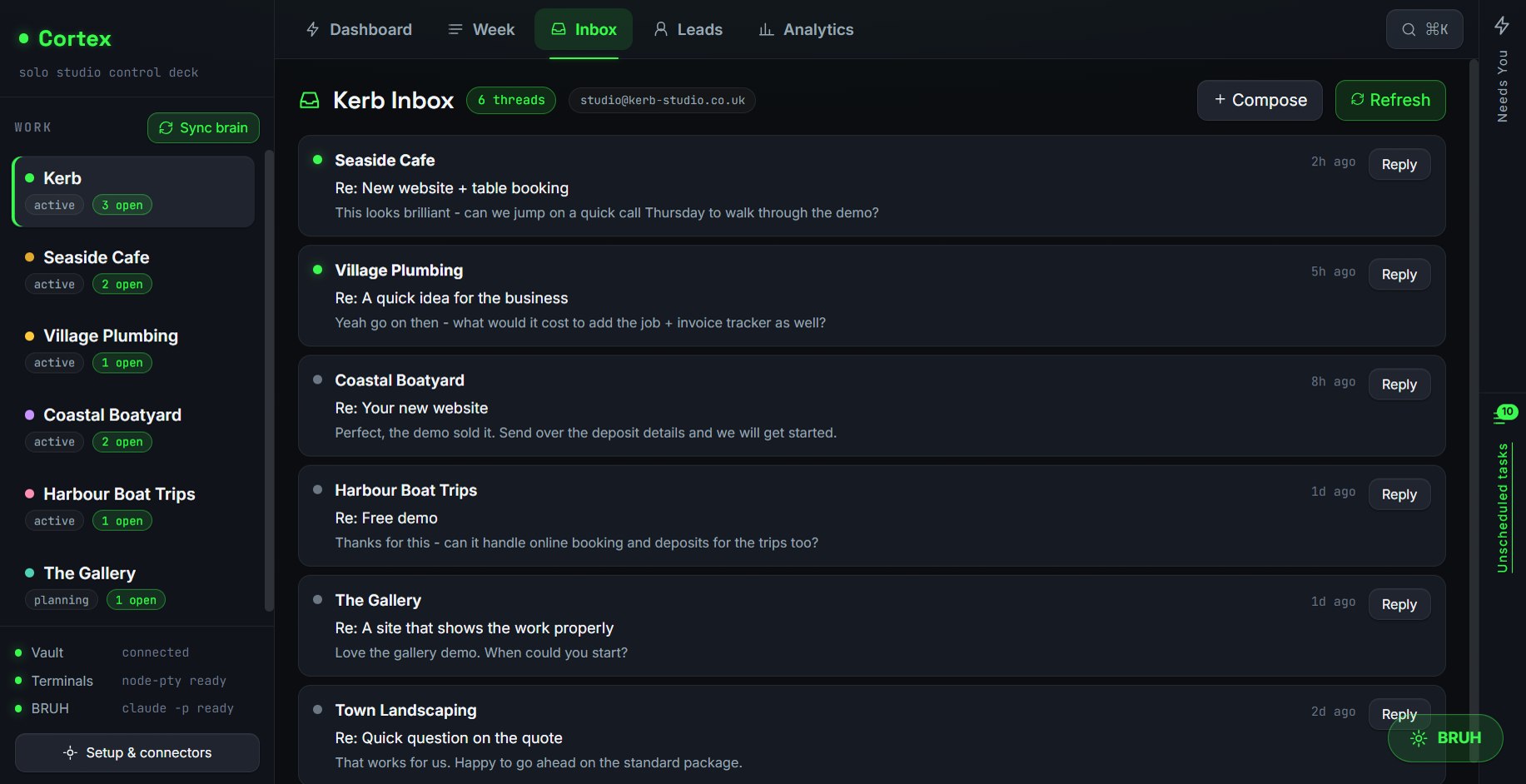Open Setup & connectors
Viewport: 1526px width, 784px height.
pos(137,752)
